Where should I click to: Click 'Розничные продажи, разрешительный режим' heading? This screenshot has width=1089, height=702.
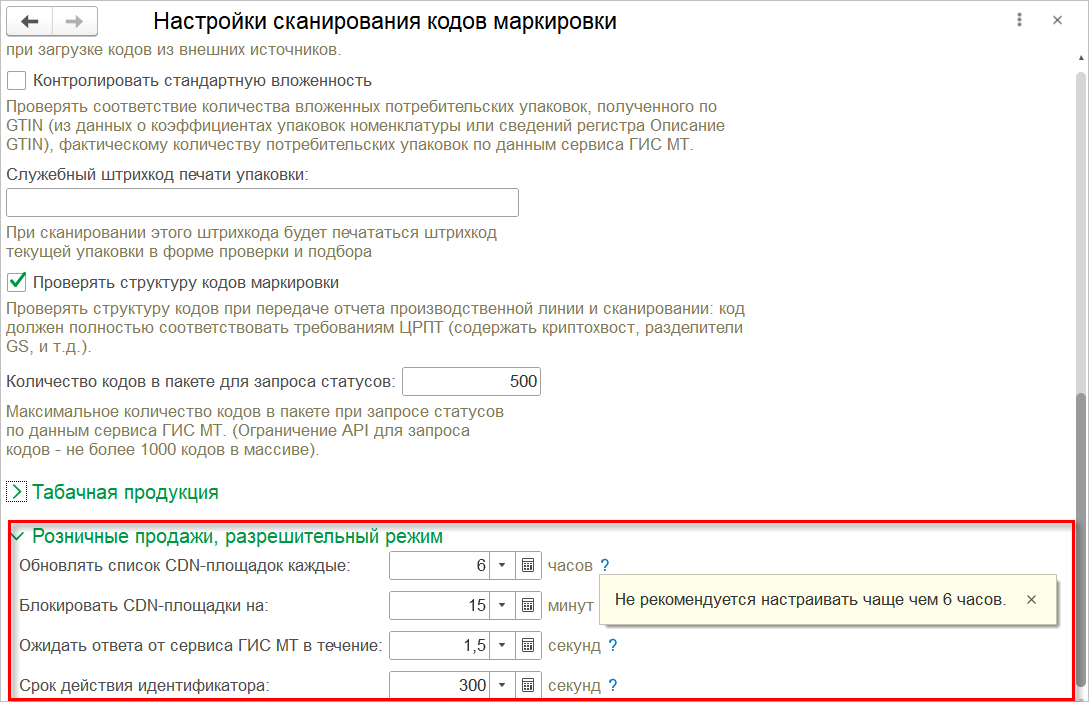pyautogui.click(x=238, y=536)
